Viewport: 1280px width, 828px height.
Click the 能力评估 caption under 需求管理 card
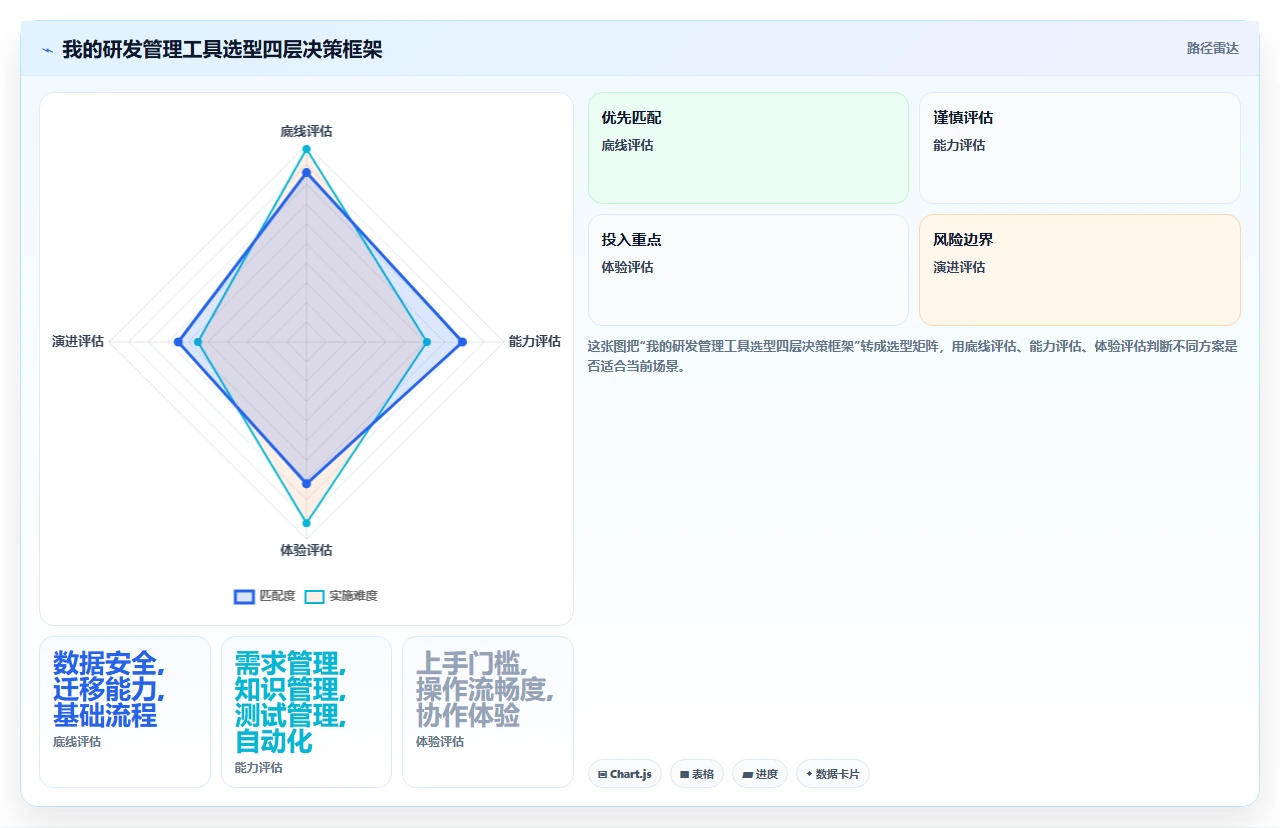258,768
